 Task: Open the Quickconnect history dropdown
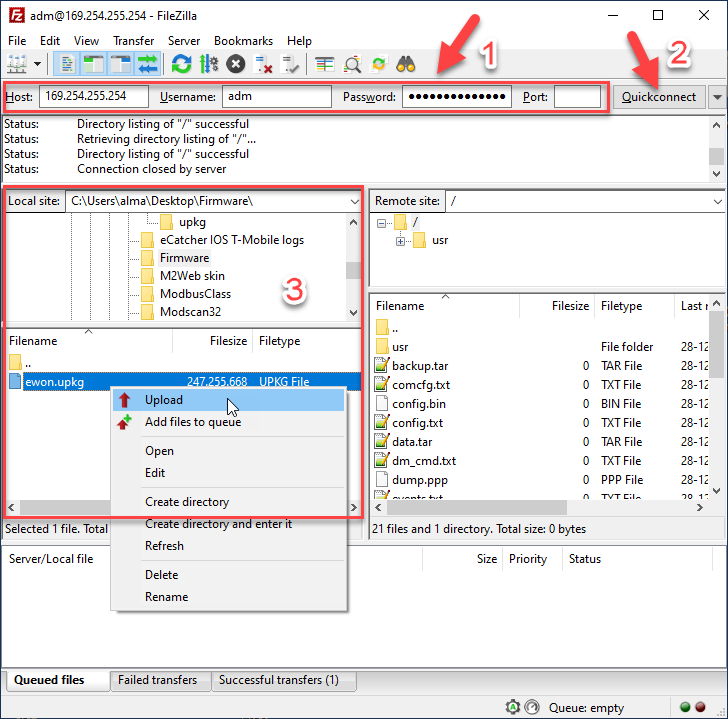click(717, 97)
